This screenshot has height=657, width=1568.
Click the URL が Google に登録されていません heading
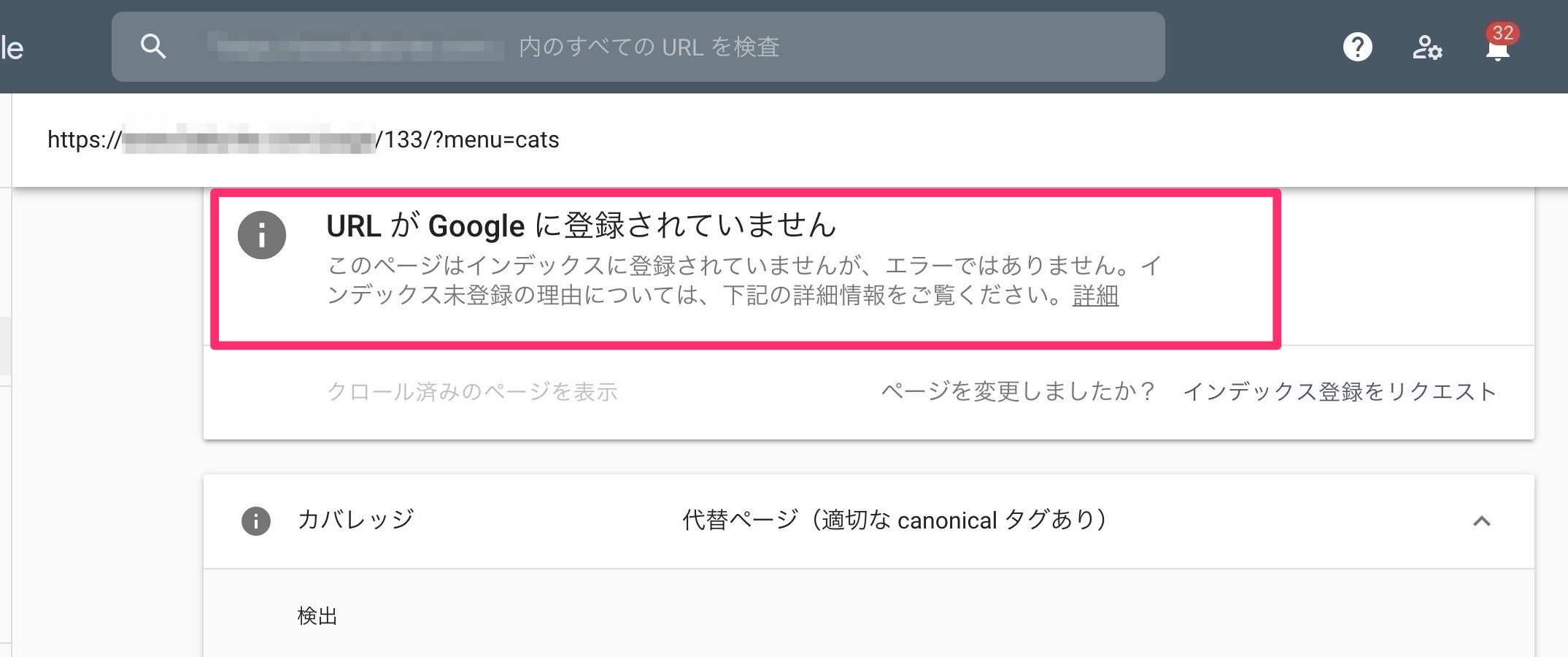[581, 226]
